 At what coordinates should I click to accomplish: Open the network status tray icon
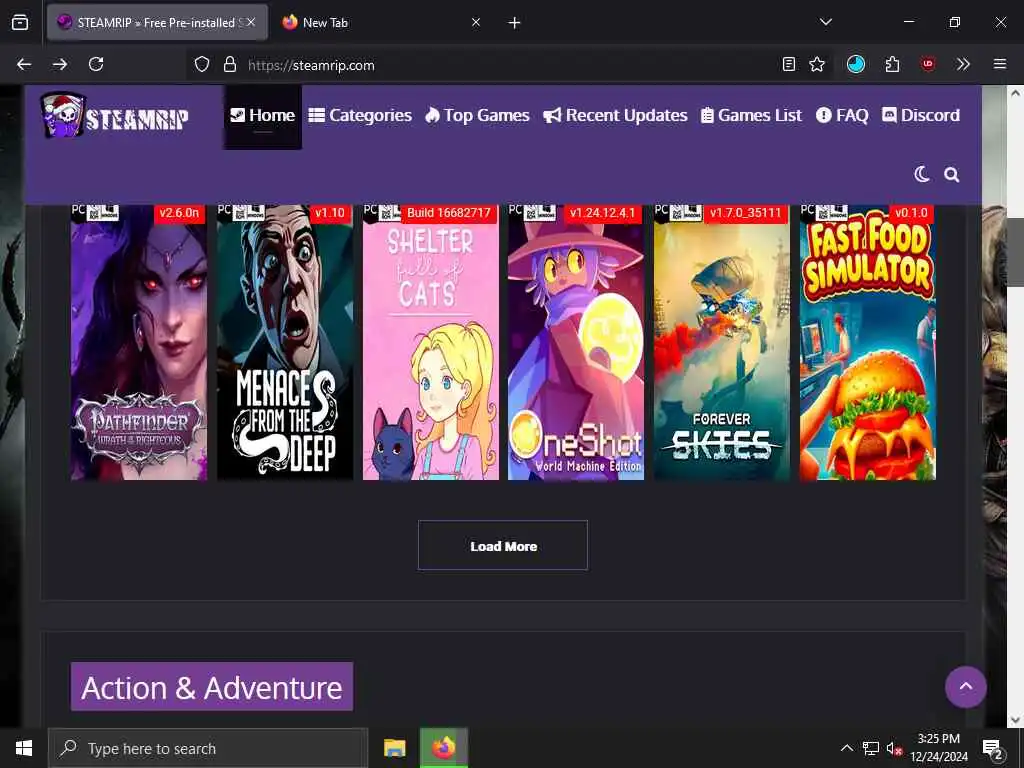871,748
